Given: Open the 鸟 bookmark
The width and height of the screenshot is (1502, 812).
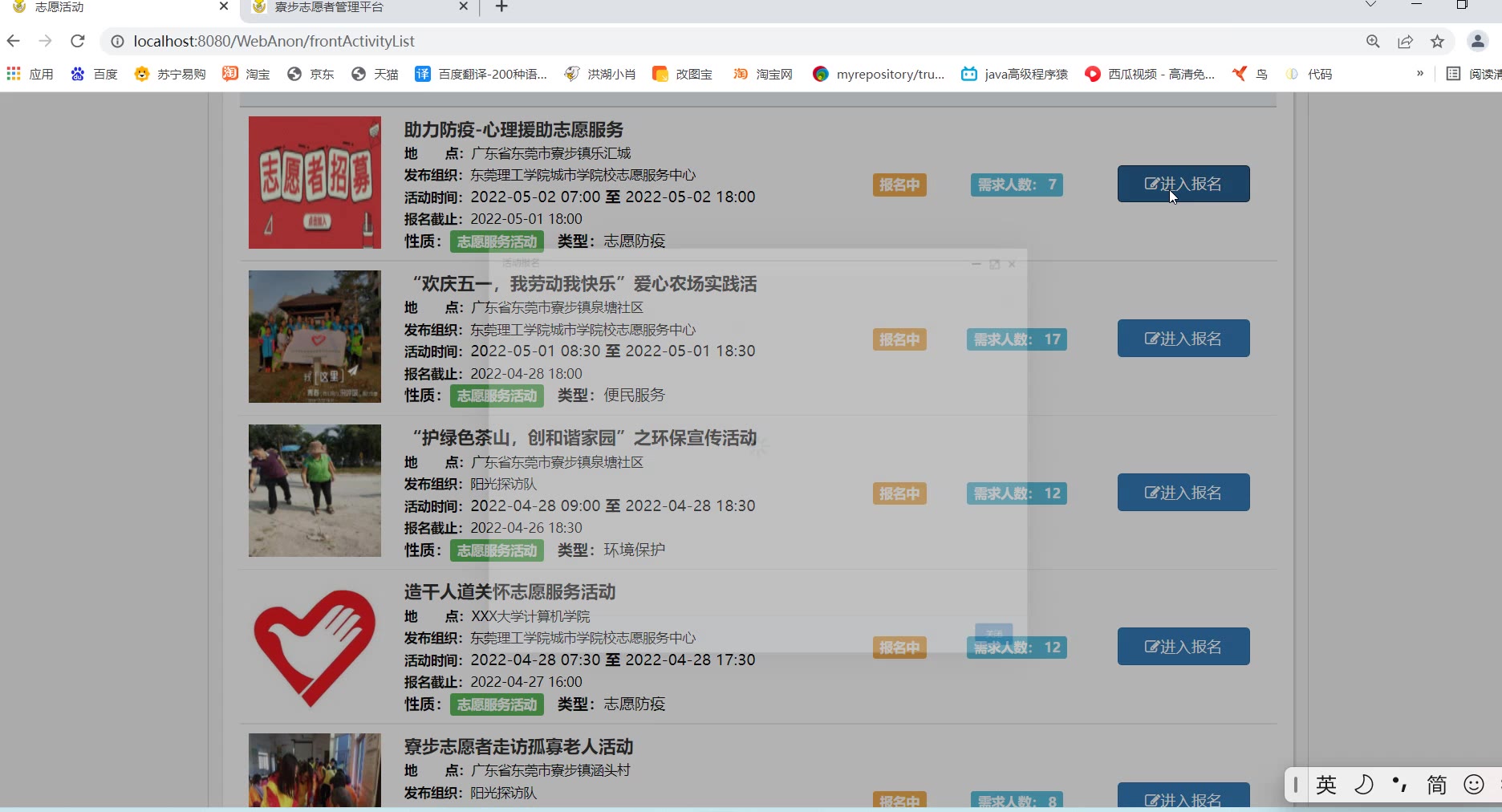Looking at the screenshot, I should click(1250, 74).
